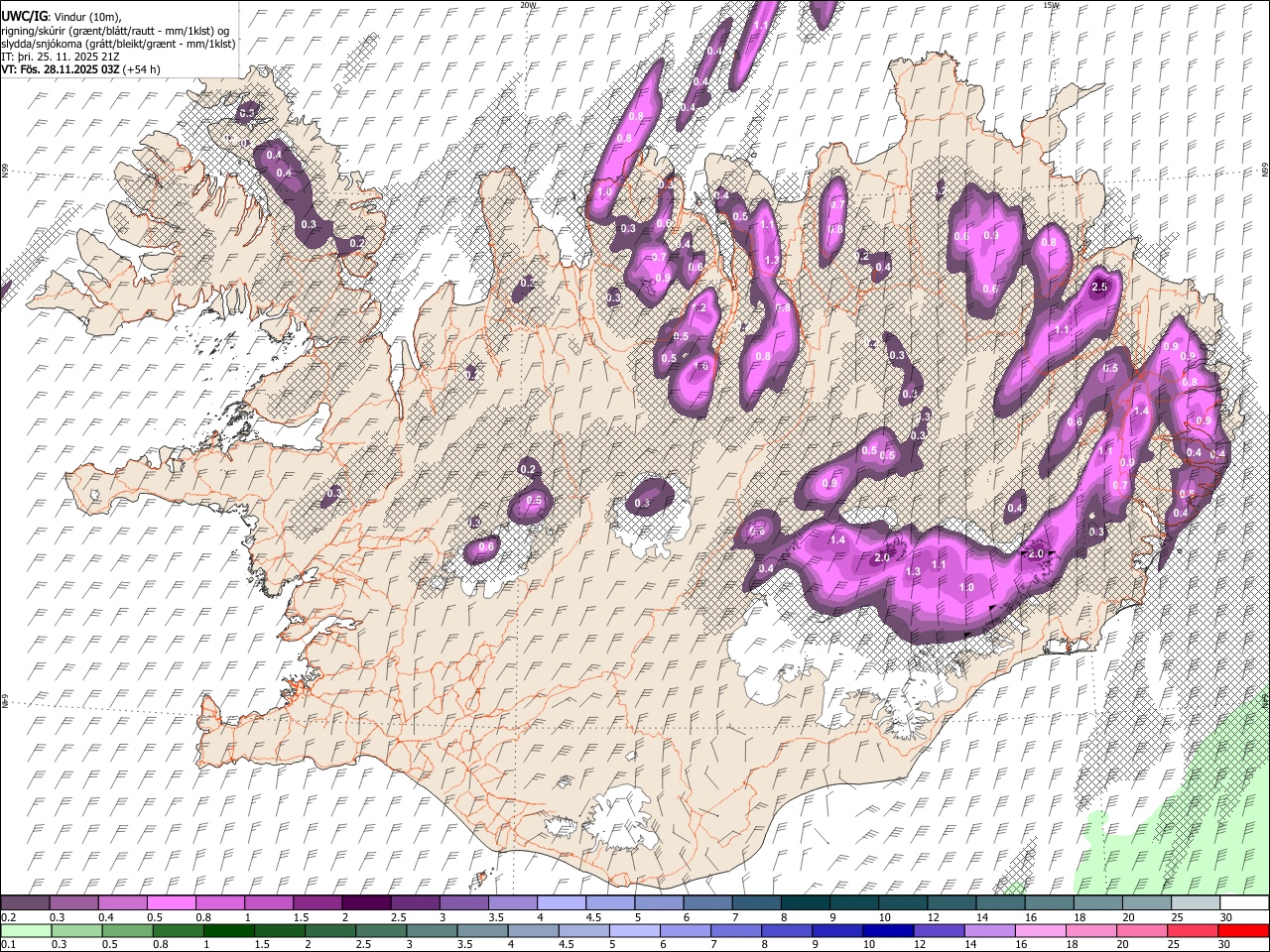Click the darkest purple 2–2.5 snow legend swatch
1270x952 pixels.
[367, 902]
